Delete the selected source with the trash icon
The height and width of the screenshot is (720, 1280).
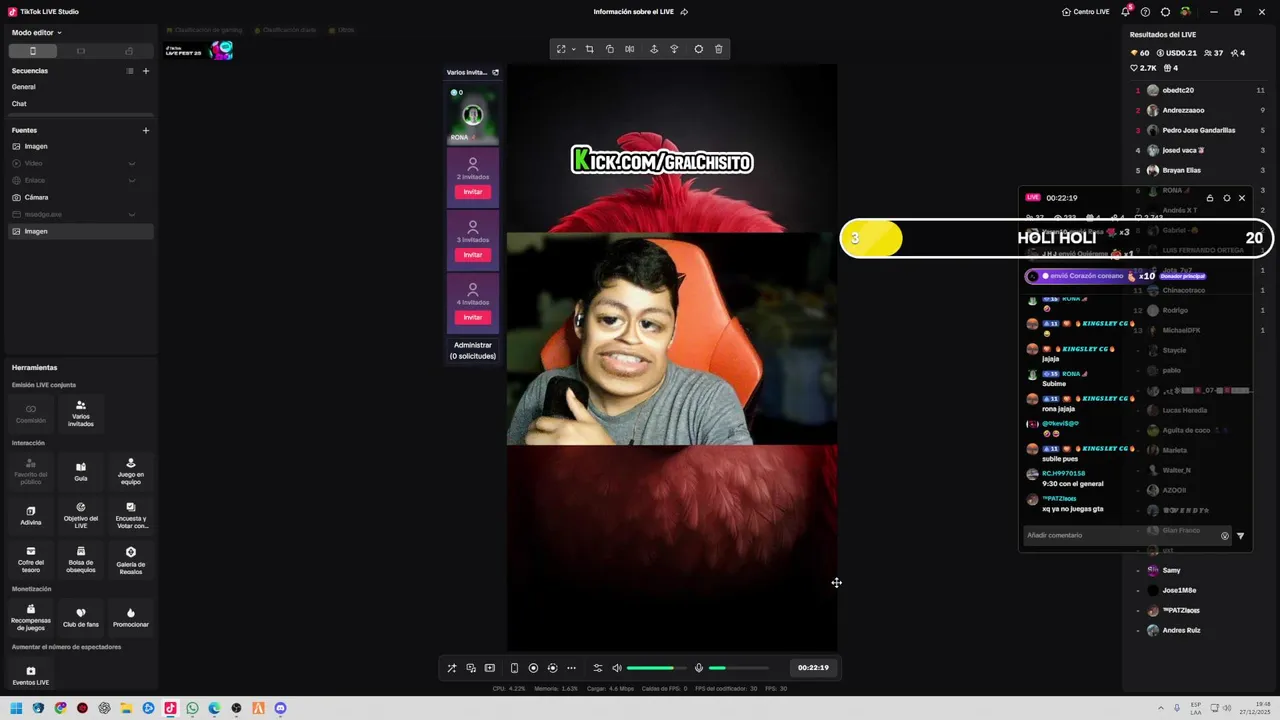point(718,49)
